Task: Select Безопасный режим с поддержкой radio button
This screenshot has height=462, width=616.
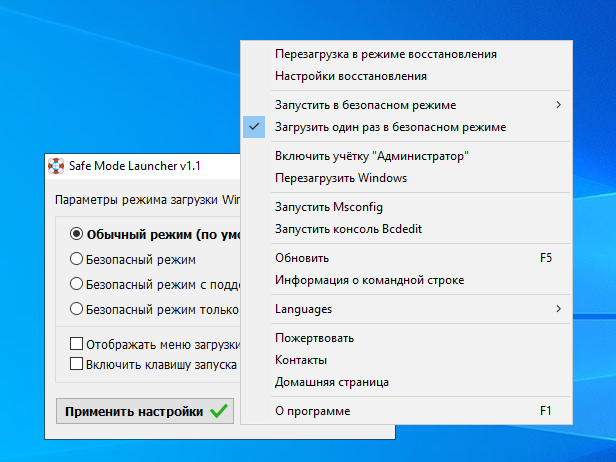Action: pos(76,284)
